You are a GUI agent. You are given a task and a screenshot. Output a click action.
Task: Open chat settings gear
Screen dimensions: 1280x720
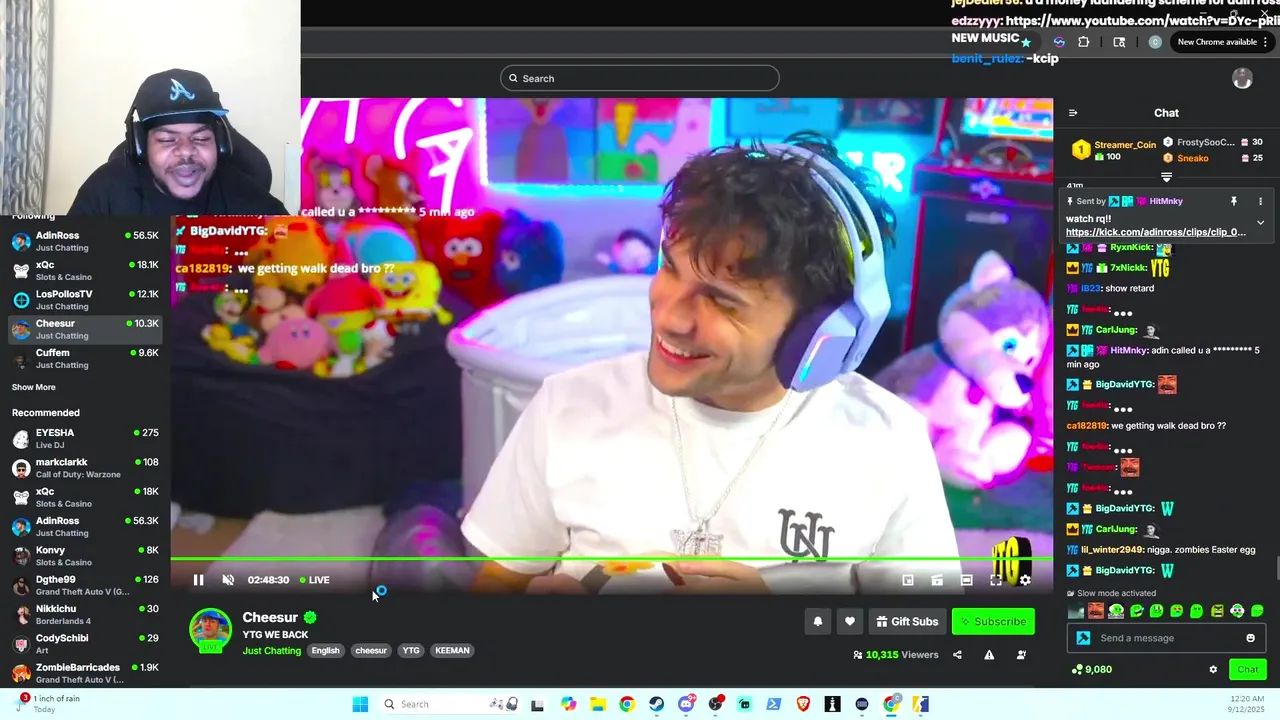click(x=1213, y=670)
